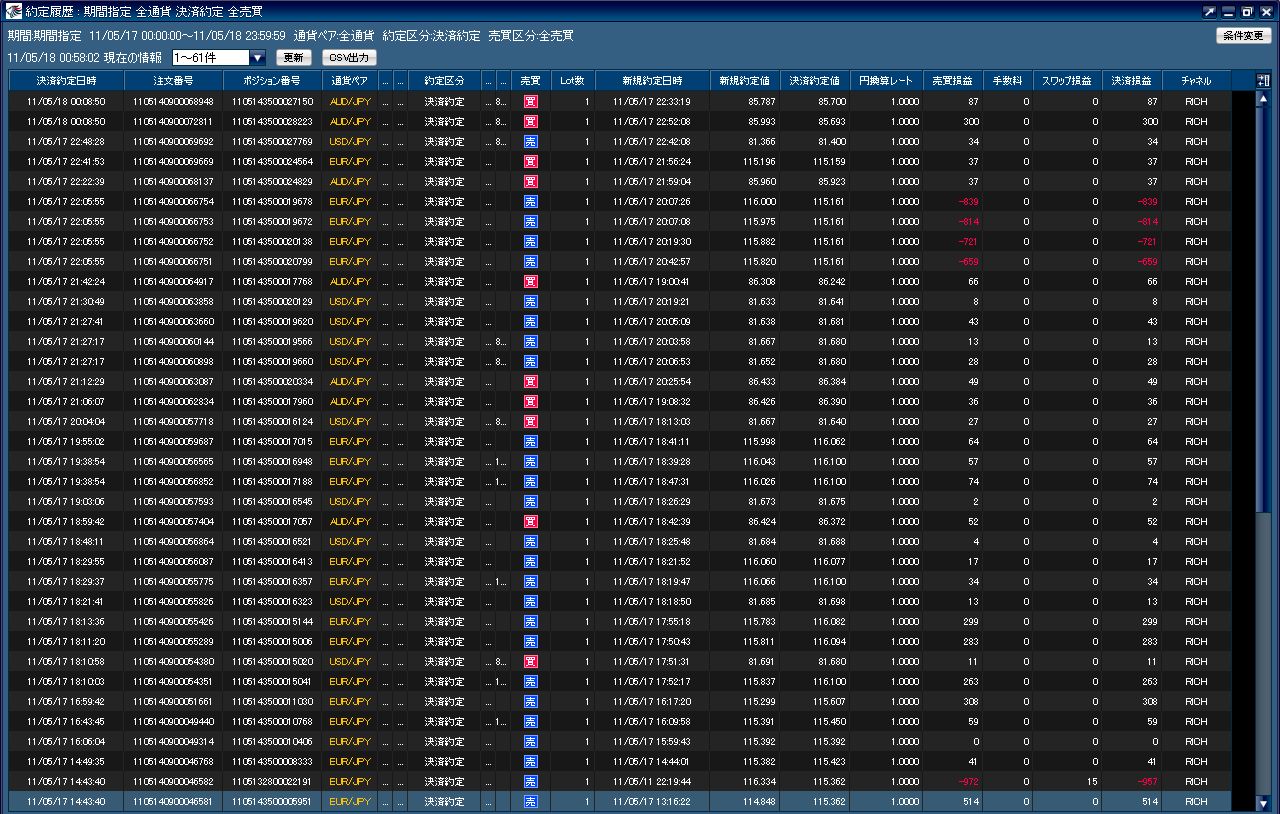
Task: Click the 売 badge in the 21:30:49 row
Action: point(531,302)
